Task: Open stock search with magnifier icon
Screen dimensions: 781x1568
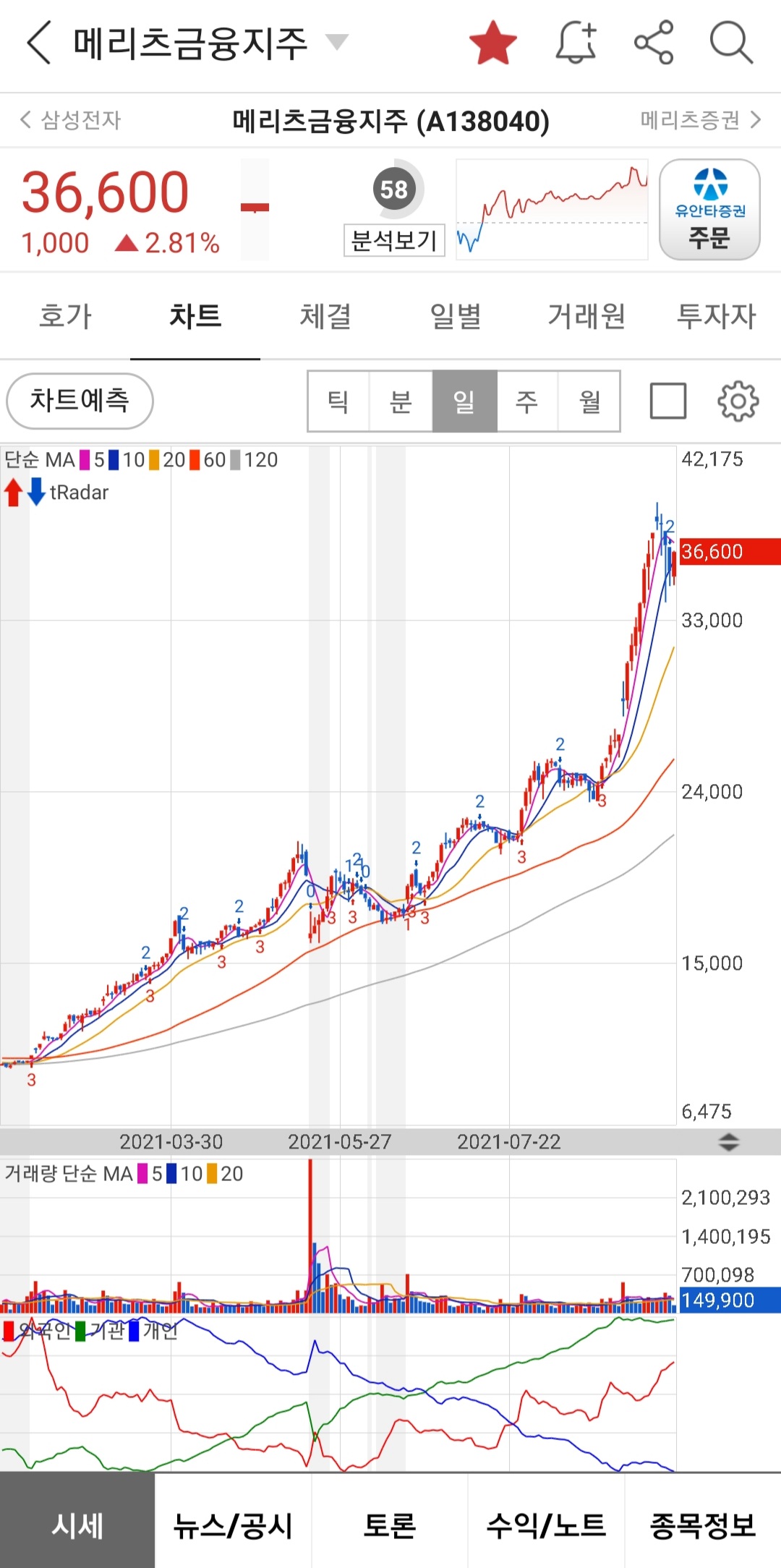Action: [731, 43]
